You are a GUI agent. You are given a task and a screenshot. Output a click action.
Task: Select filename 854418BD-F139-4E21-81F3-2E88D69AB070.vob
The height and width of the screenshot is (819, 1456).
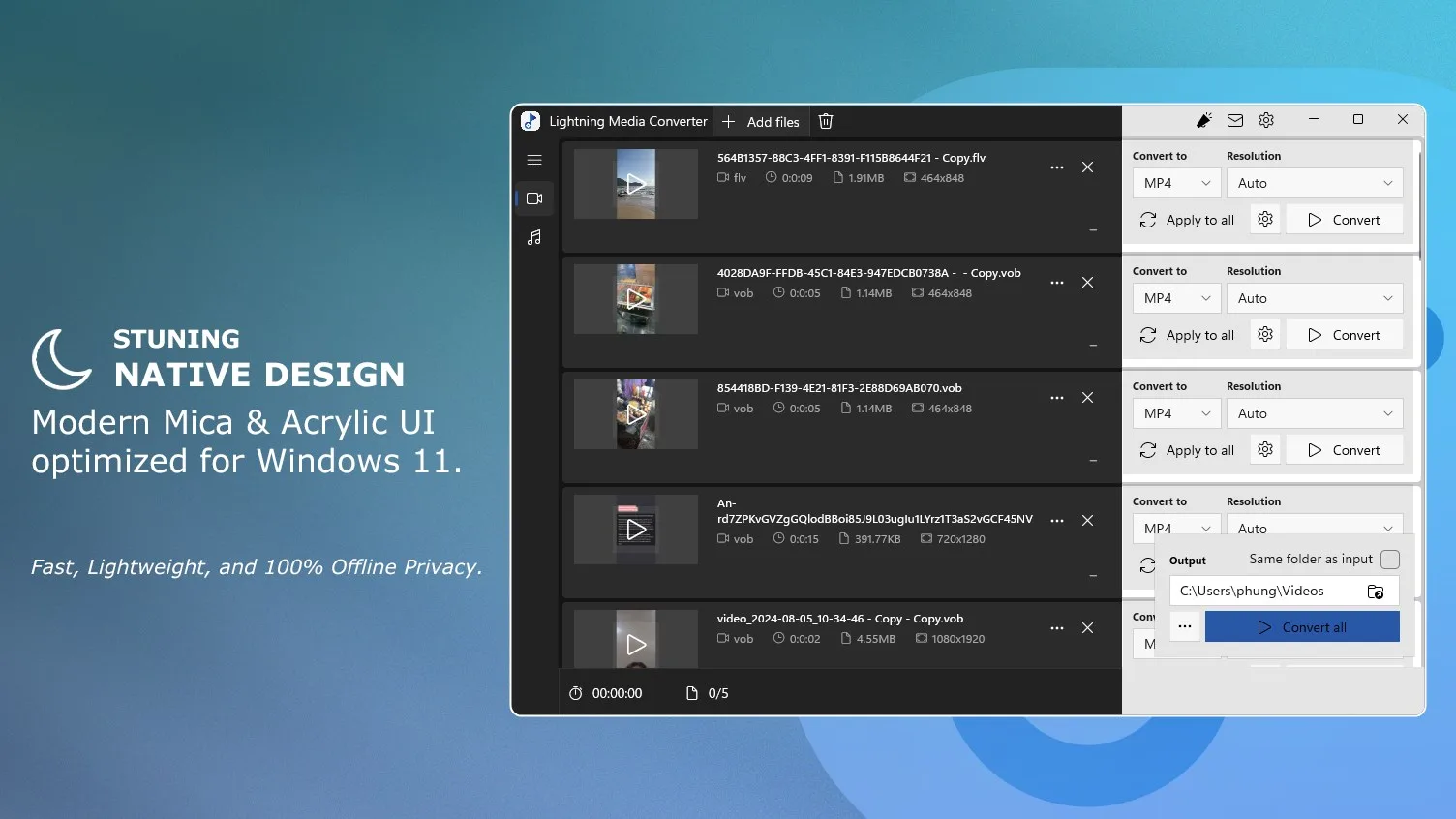coord(839,388)
